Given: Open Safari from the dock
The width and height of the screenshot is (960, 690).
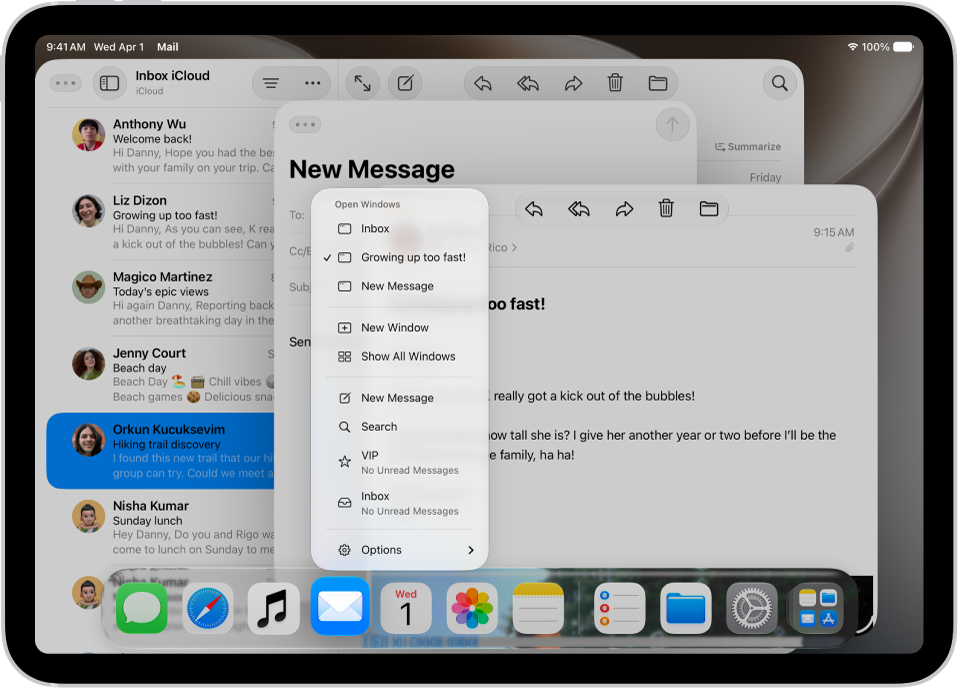Looking at the screenshot, I should point(208,608).
